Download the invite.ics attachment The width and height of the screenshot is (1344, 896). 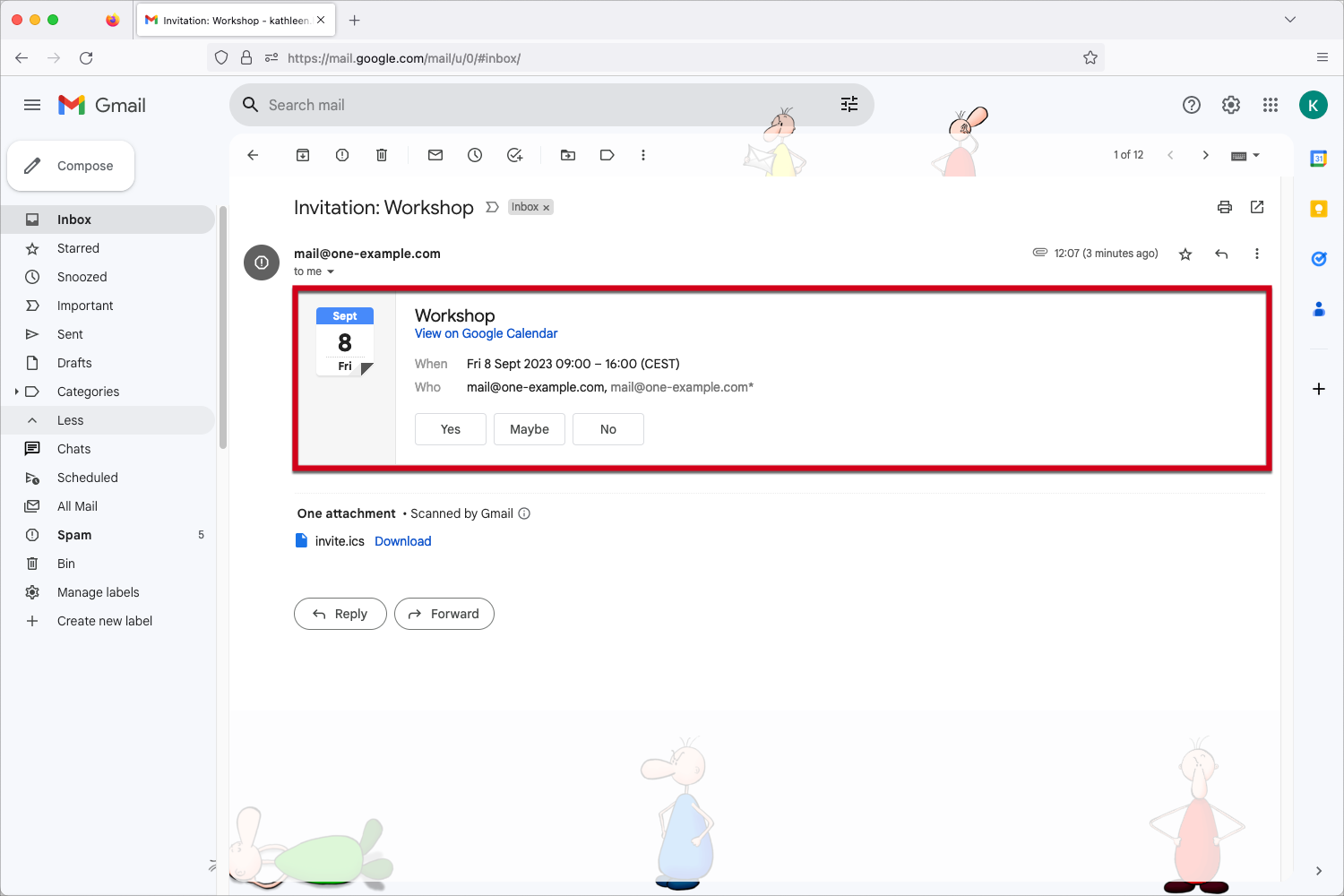[x=402, y=541]
